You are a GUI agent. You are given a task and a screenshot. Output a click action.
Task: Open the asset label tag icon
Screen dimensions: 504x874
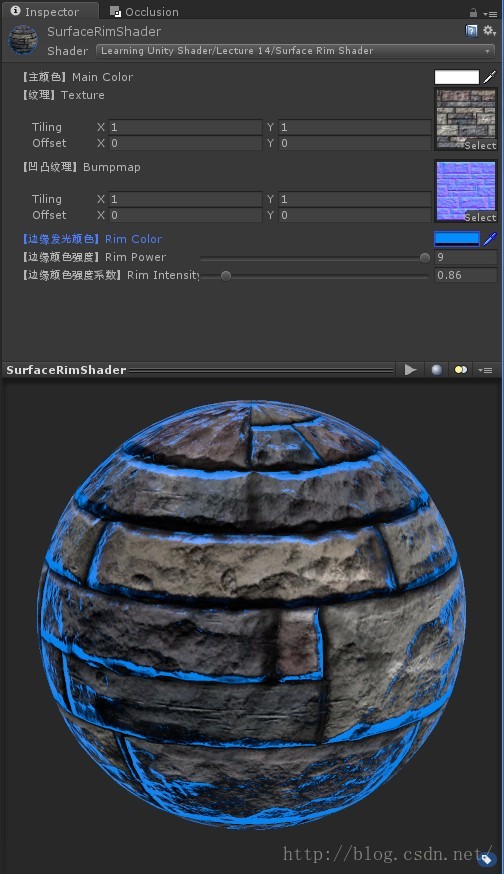point(487,858)
